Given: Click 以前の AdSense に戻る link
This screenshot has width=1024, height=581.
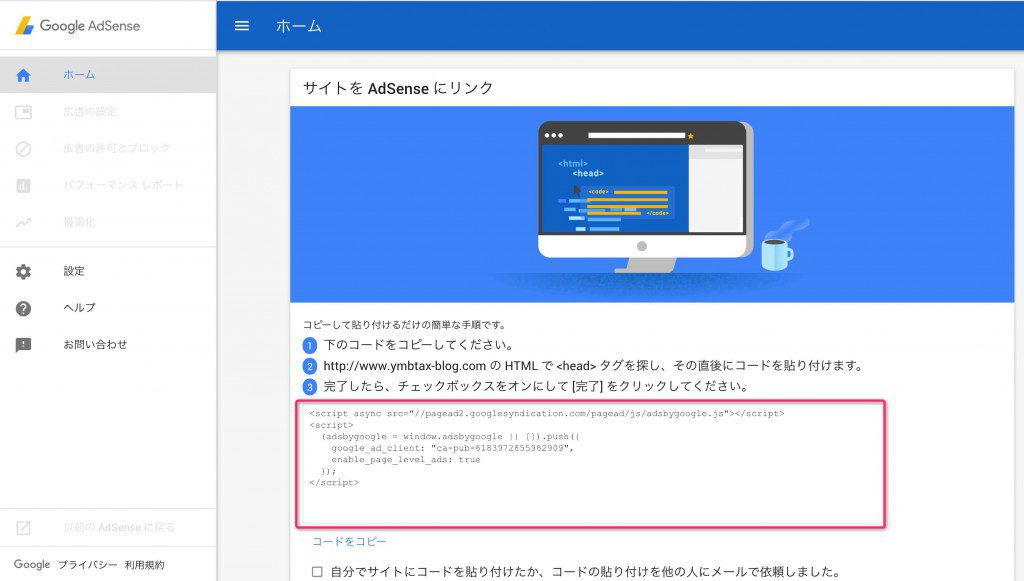Looking at the screenshot, I should tap(119, 527).
